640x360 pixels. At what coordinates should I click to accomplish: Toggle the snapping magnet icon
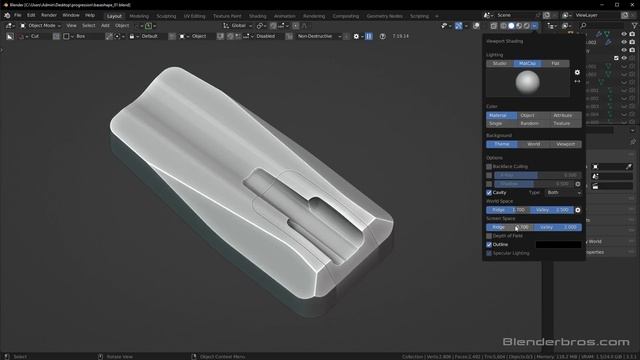click(273, 26)
